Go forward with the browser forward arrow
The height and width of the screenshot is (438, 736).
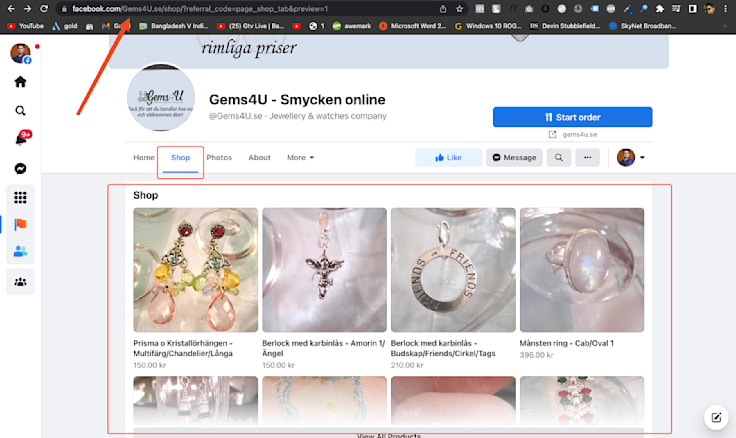tap(27, 8)
